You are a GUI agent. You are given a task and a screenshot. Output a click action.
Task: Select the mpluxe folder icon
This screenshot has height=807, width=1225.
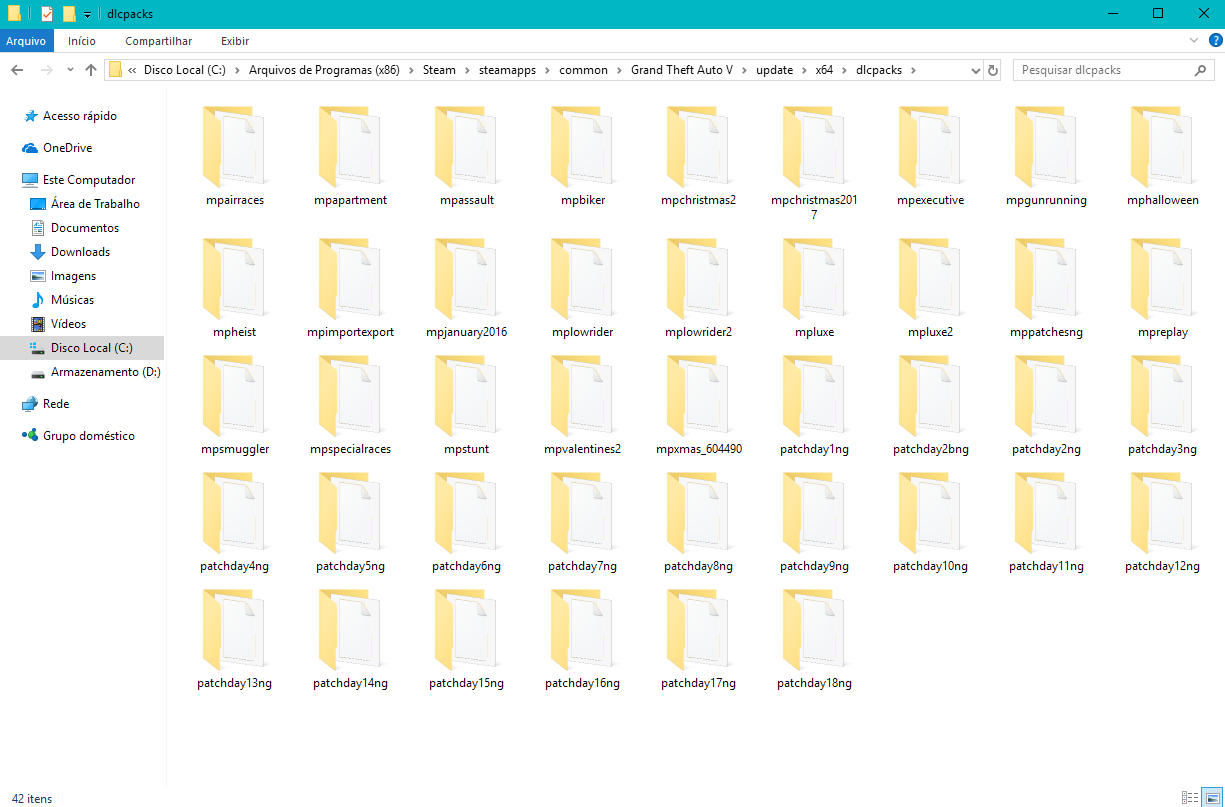tap(814, 278)
